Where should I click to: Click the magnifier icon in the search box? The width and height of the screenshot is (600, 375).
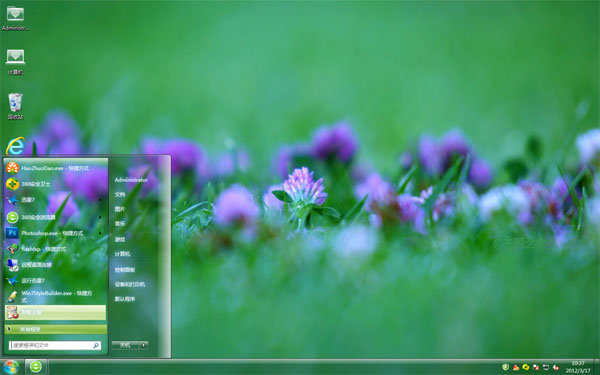(96, 346)
